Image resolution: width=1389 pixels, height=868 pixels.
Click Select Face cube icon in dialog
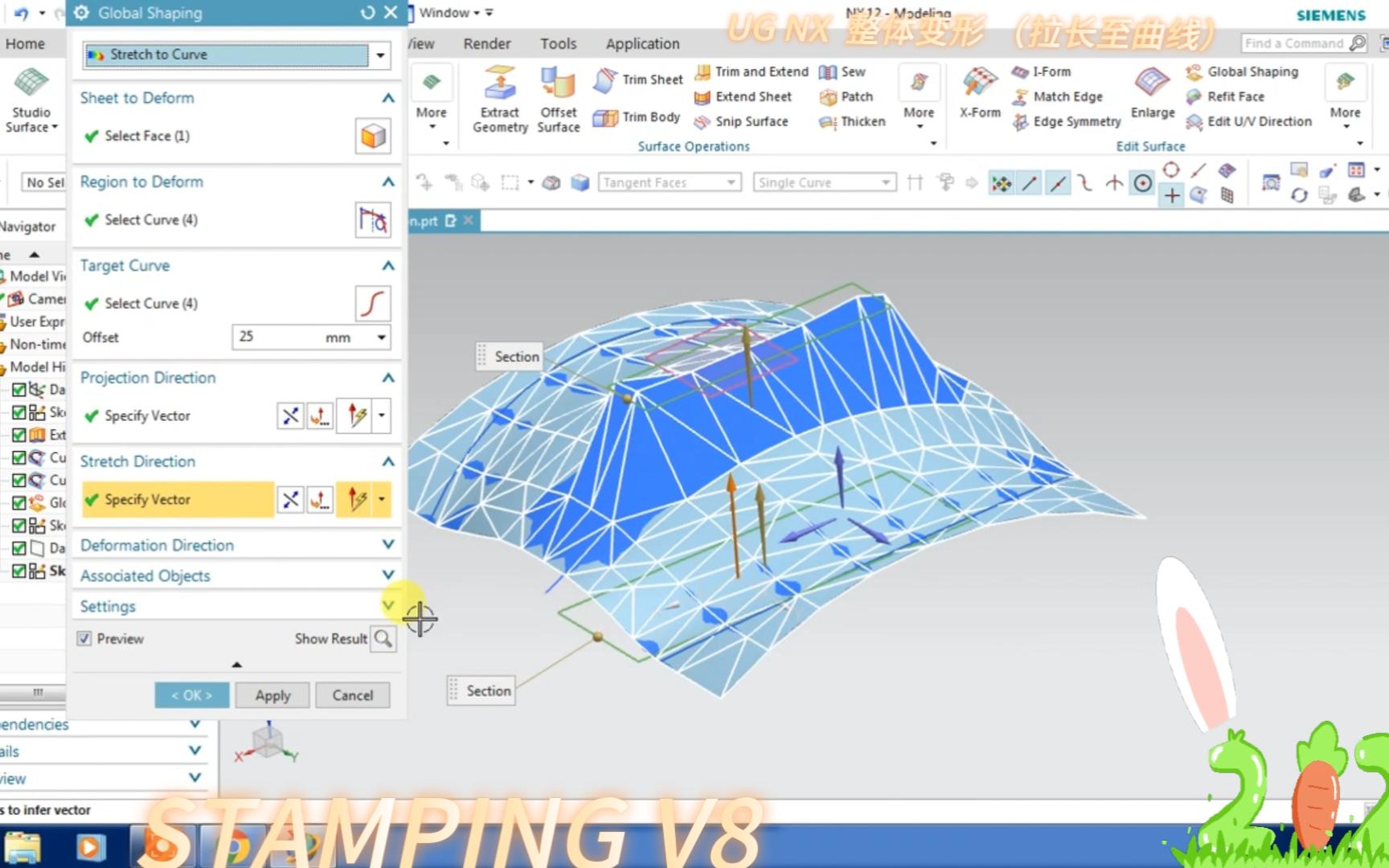[x=373, y=136]
